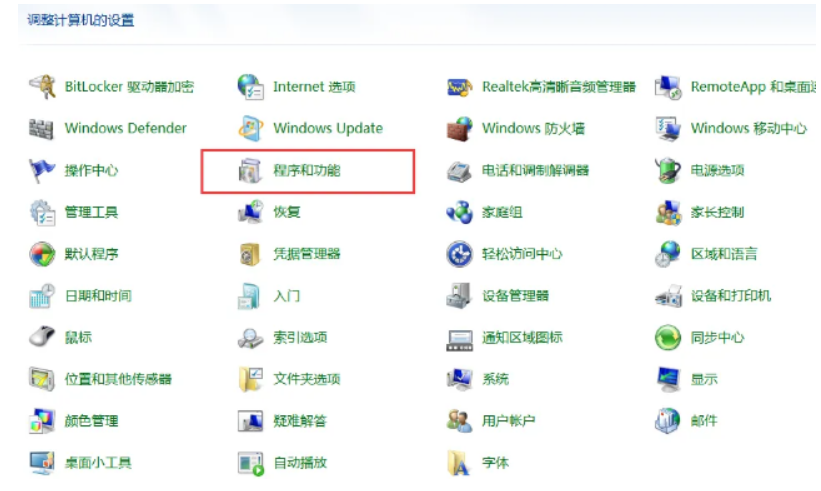Image resolution: width=821 pixels, height=491 pixels.
Task: Open the RemoteApp 和桌面连接 link
Action: click(x=753, y=86)
